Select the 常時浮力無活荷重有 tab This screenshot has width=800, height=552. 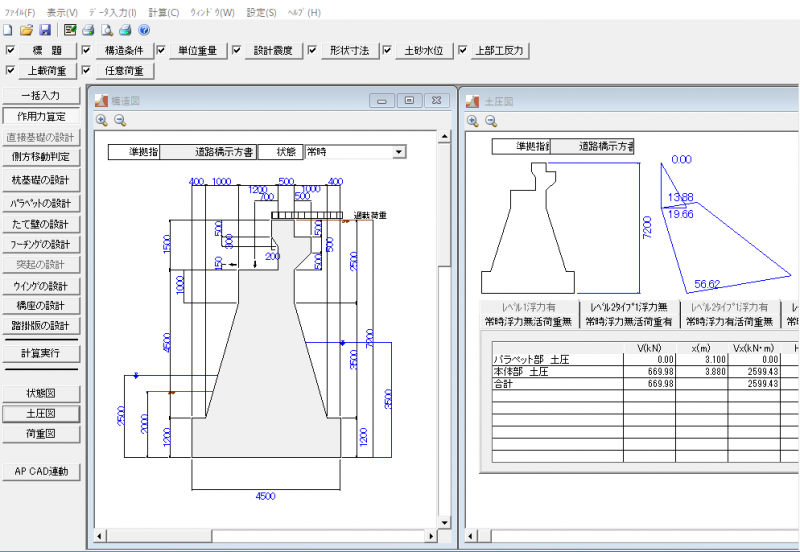coord(629,322)
